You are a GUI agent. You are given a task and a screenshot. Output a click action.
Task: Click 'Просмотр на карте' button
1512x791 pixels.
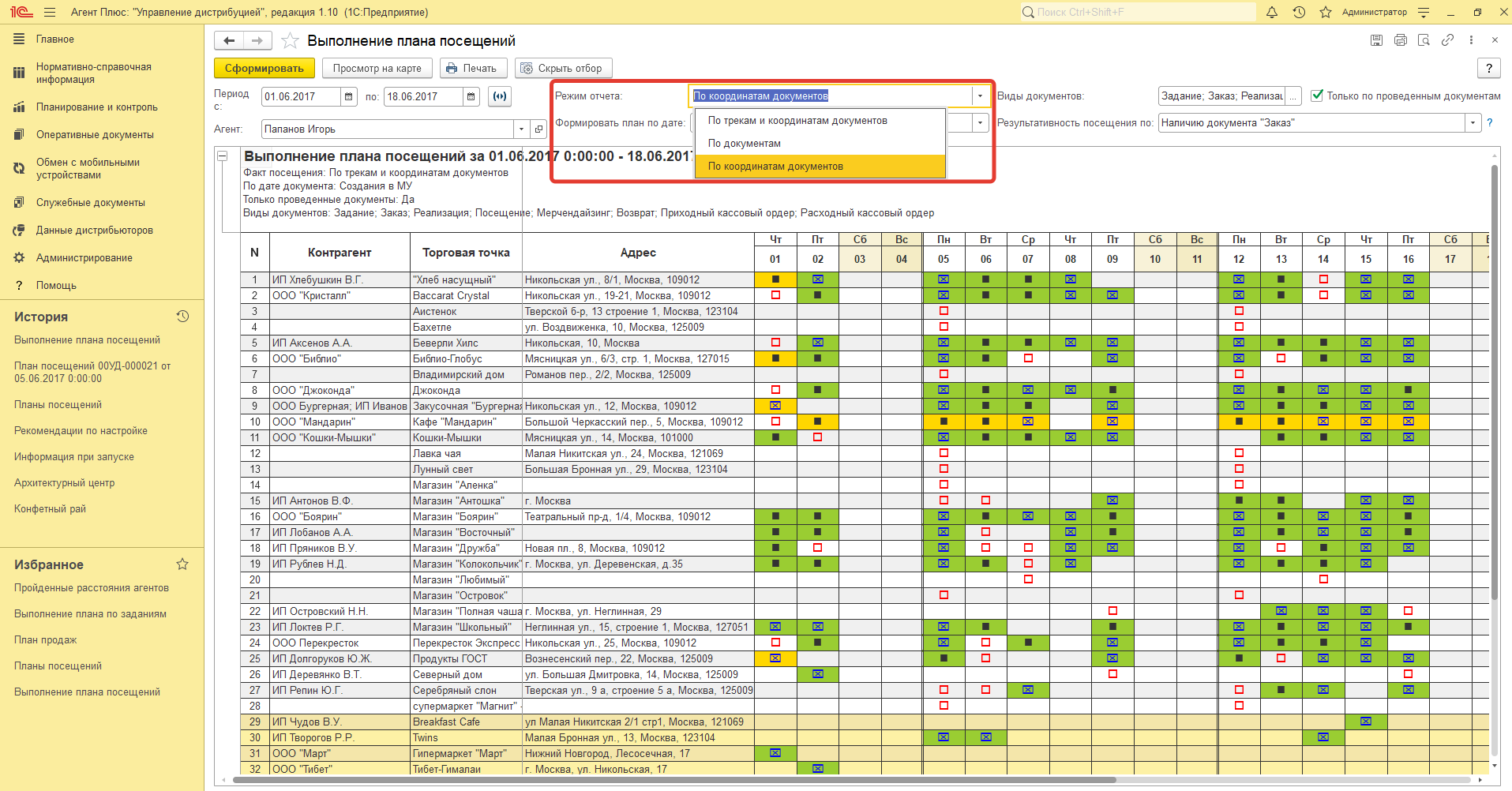coord(377,69)
